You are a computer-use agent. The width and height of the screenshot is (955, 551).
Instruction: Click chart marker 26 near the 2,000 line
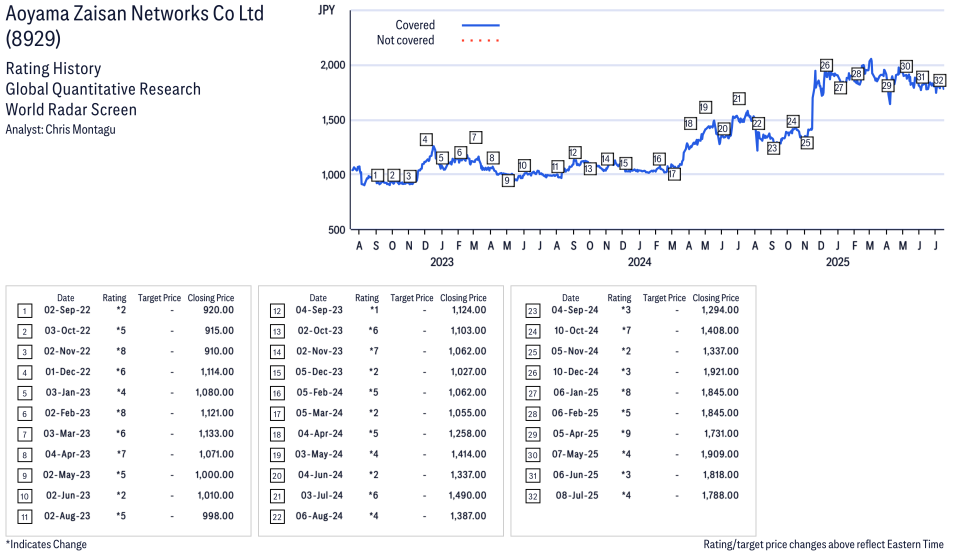(x=826, y=65)
